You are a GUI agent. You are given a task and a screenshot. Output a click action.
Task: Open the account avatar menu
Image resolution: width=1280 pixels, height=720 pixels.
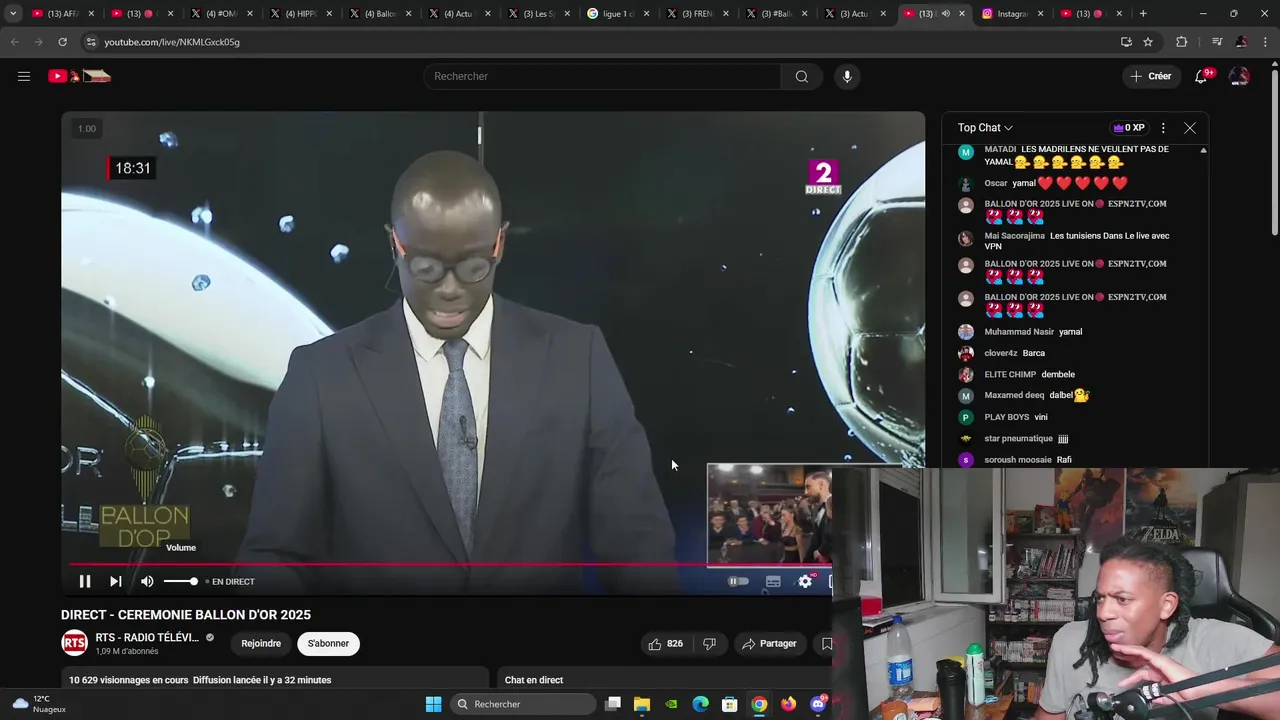pos(1239,76)
